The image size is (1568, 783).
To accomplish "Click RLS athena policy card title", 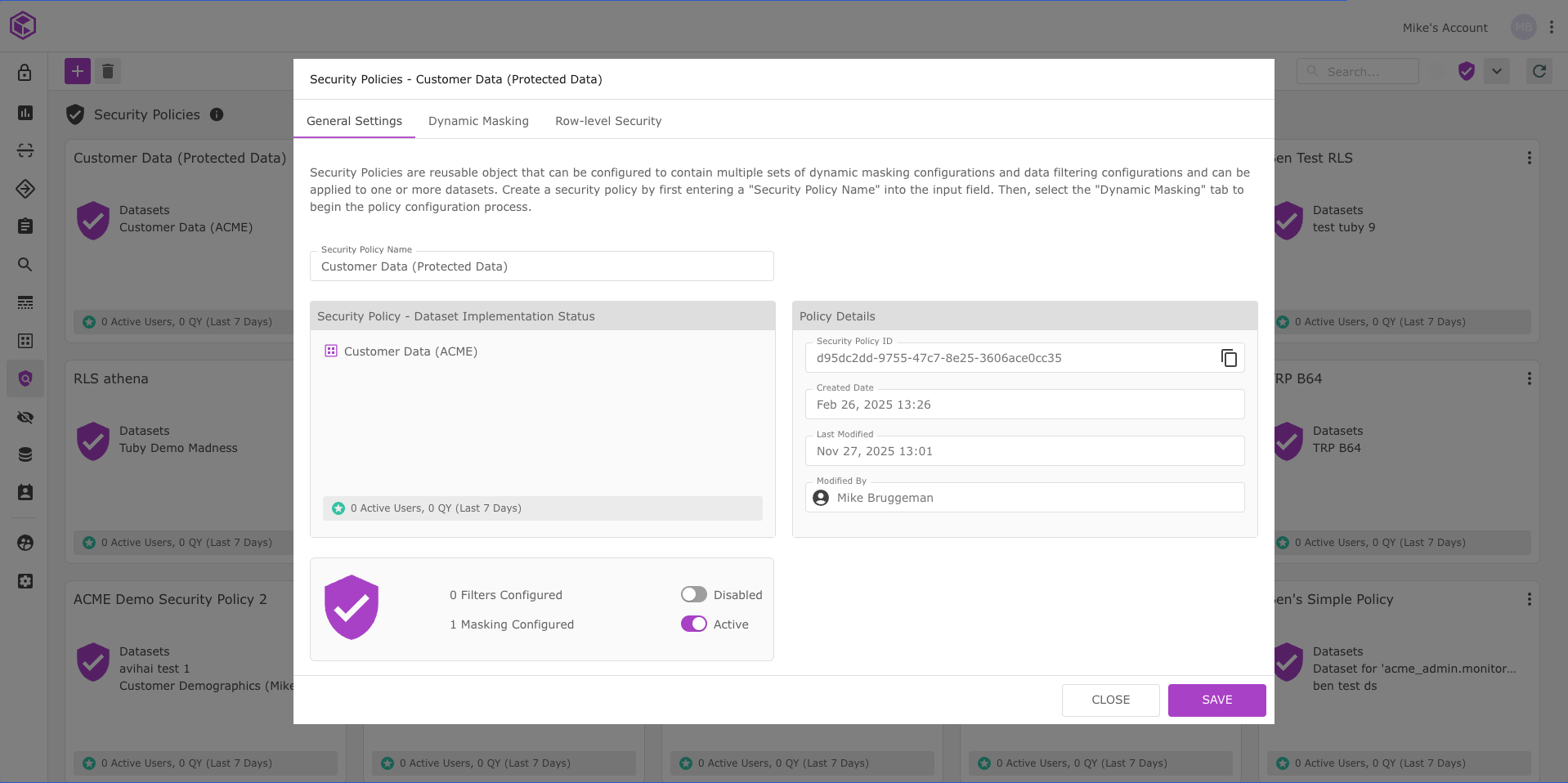I will 111,378.
